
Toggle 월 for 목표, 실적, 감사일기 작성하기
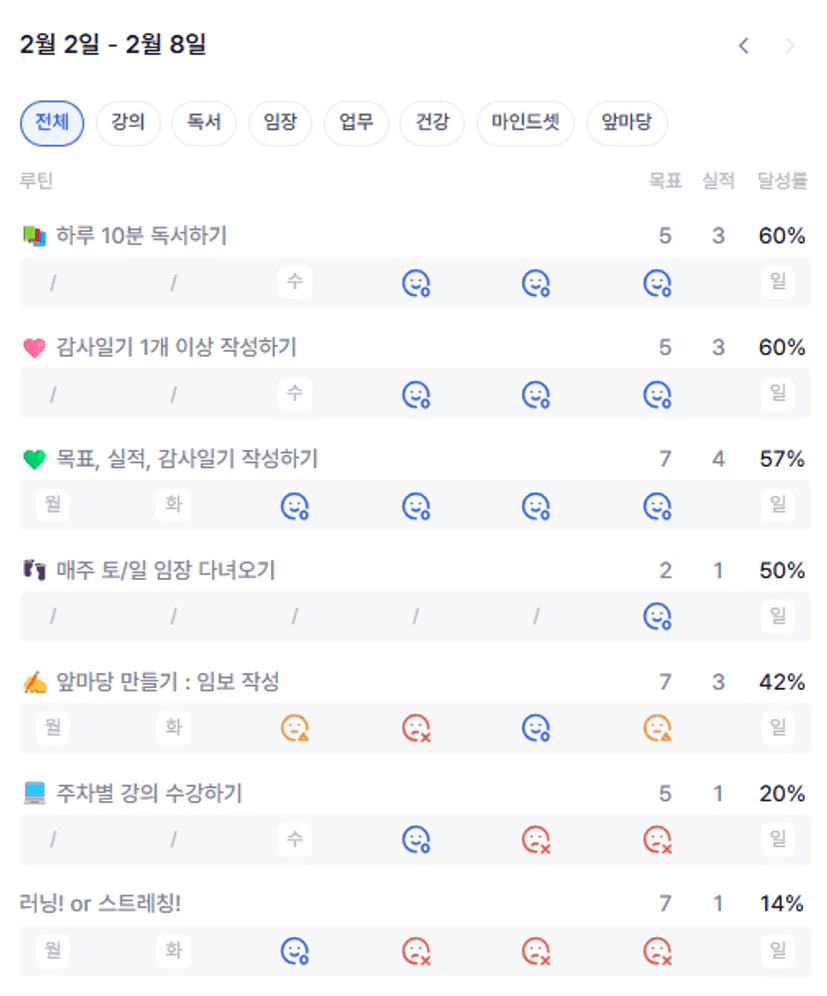(53, 505)
